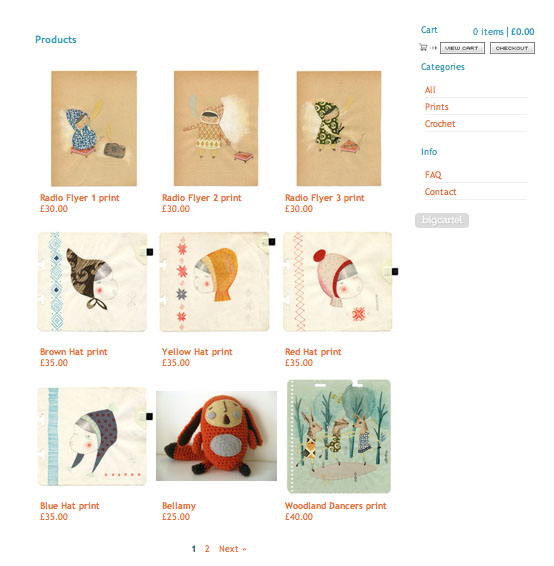Open the Brown Hat print thumbnail
554x566 pixels.
click(92, 282)
